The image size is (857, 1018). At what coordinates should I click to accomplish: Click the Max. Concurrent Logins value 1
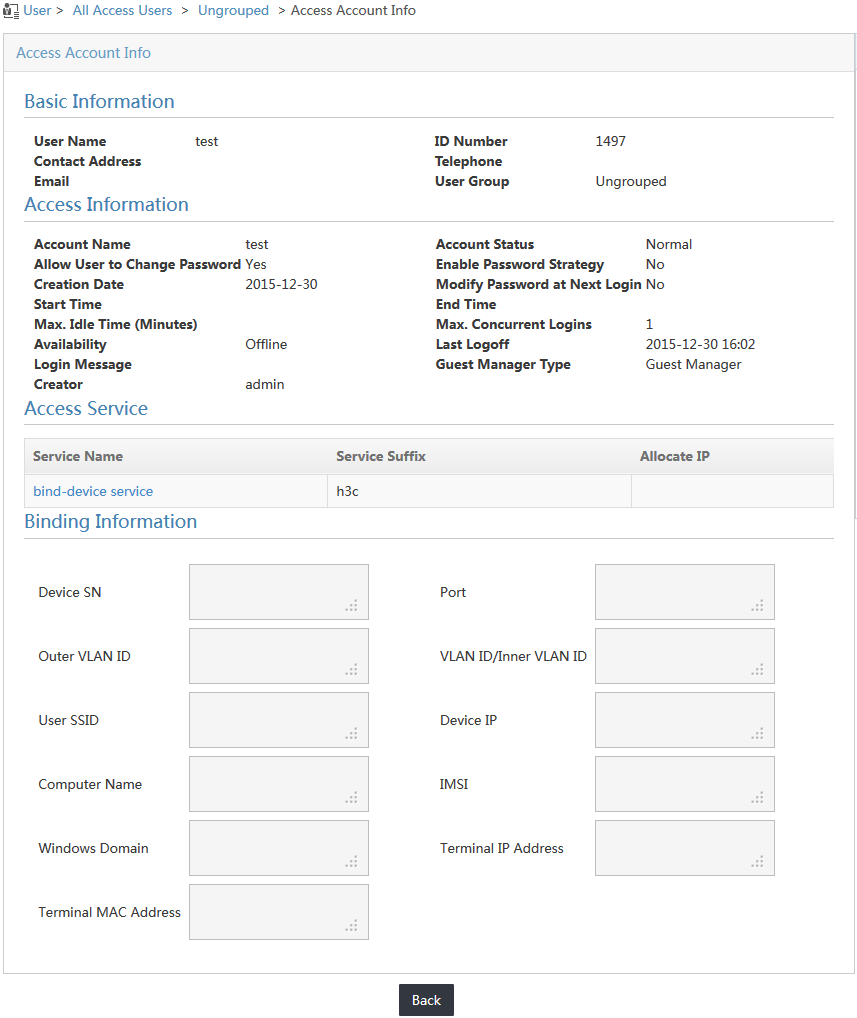649,324
